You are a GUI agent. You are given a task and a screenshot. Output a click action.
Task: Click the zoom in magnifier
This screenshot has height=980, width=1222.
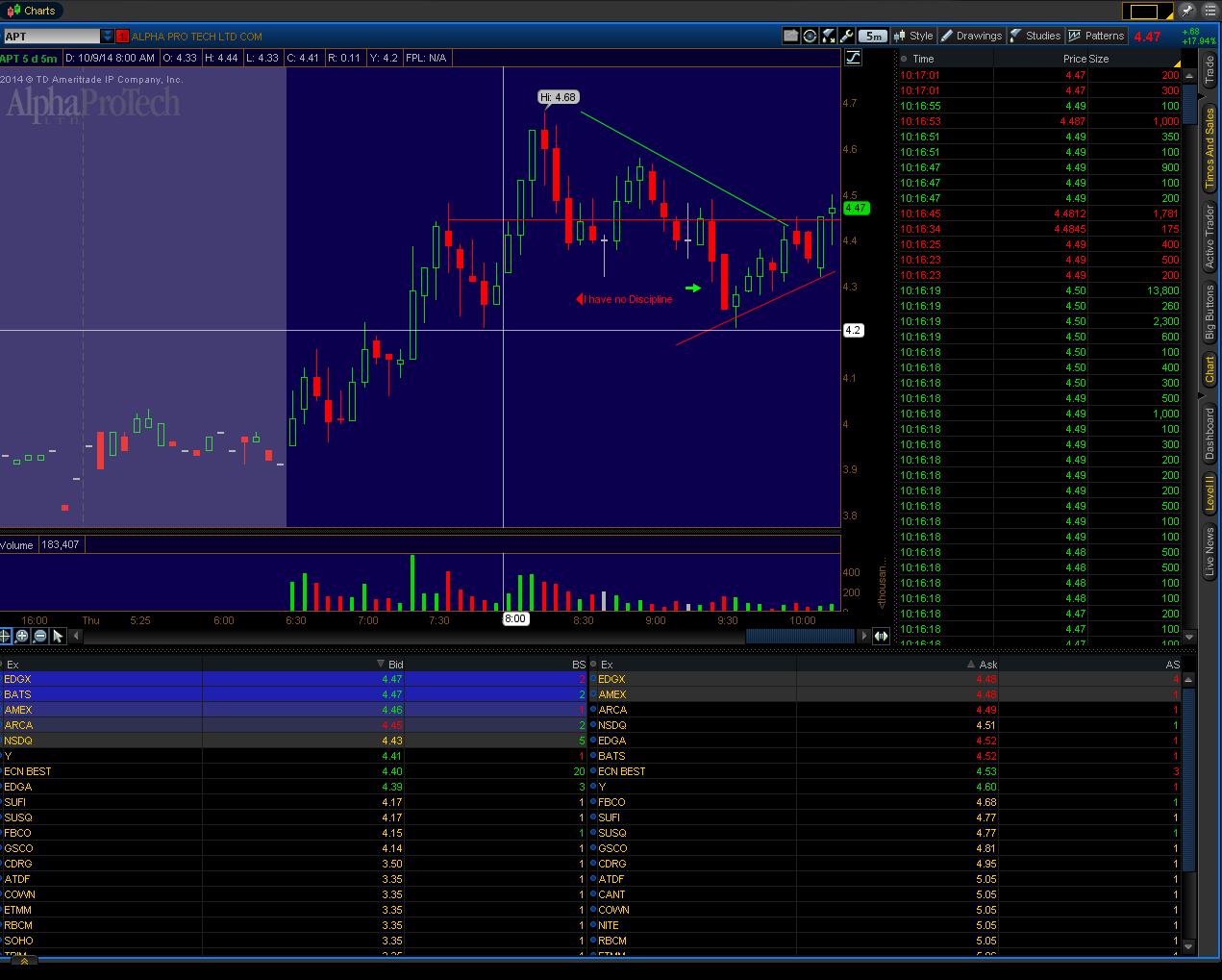click(22, 636)
